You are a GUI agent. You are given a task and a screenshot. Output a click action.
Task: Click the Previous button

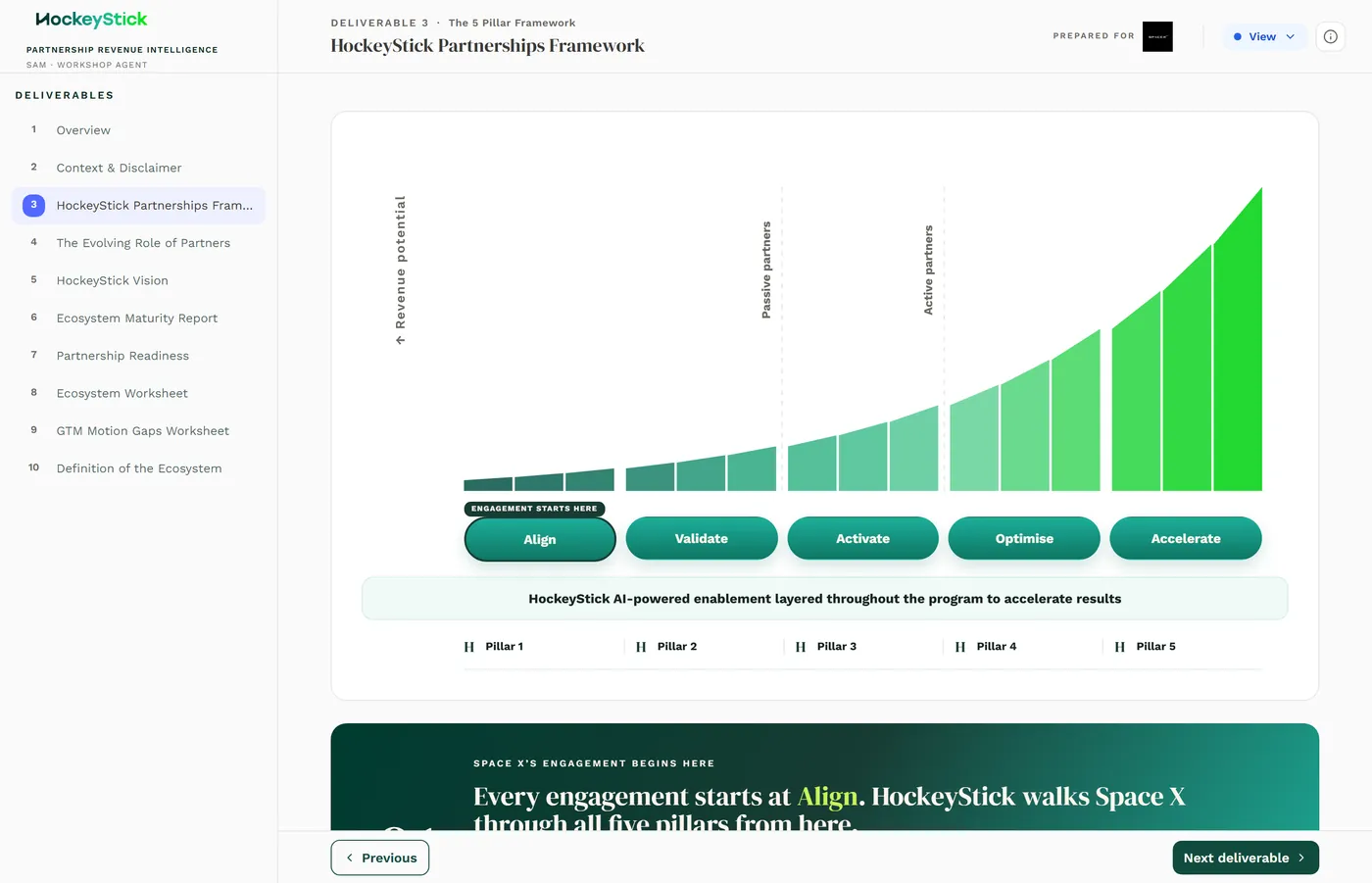[x=380, y=858]
